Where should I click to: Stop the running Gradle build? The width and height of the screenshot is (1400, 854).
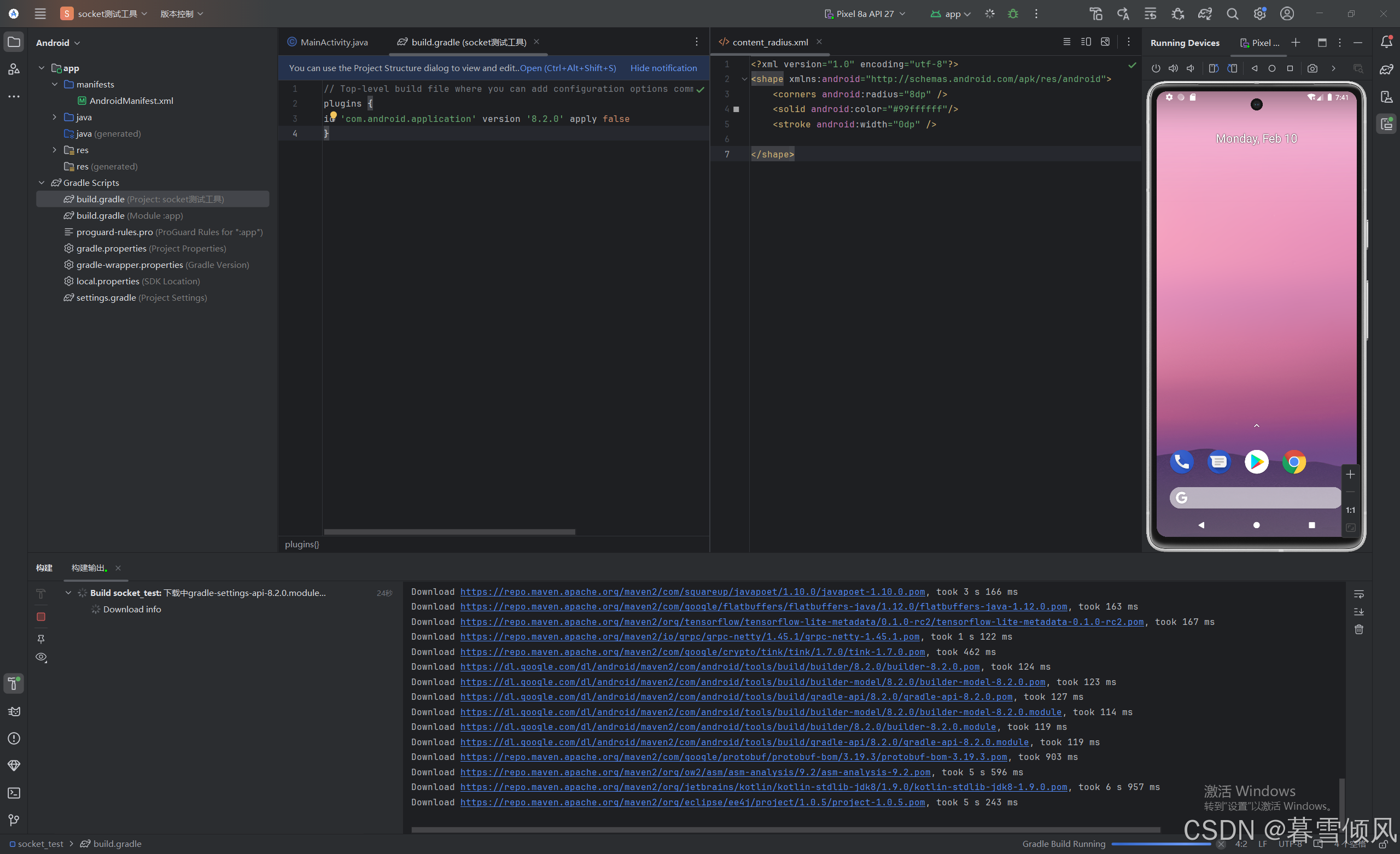pos(41,617)
